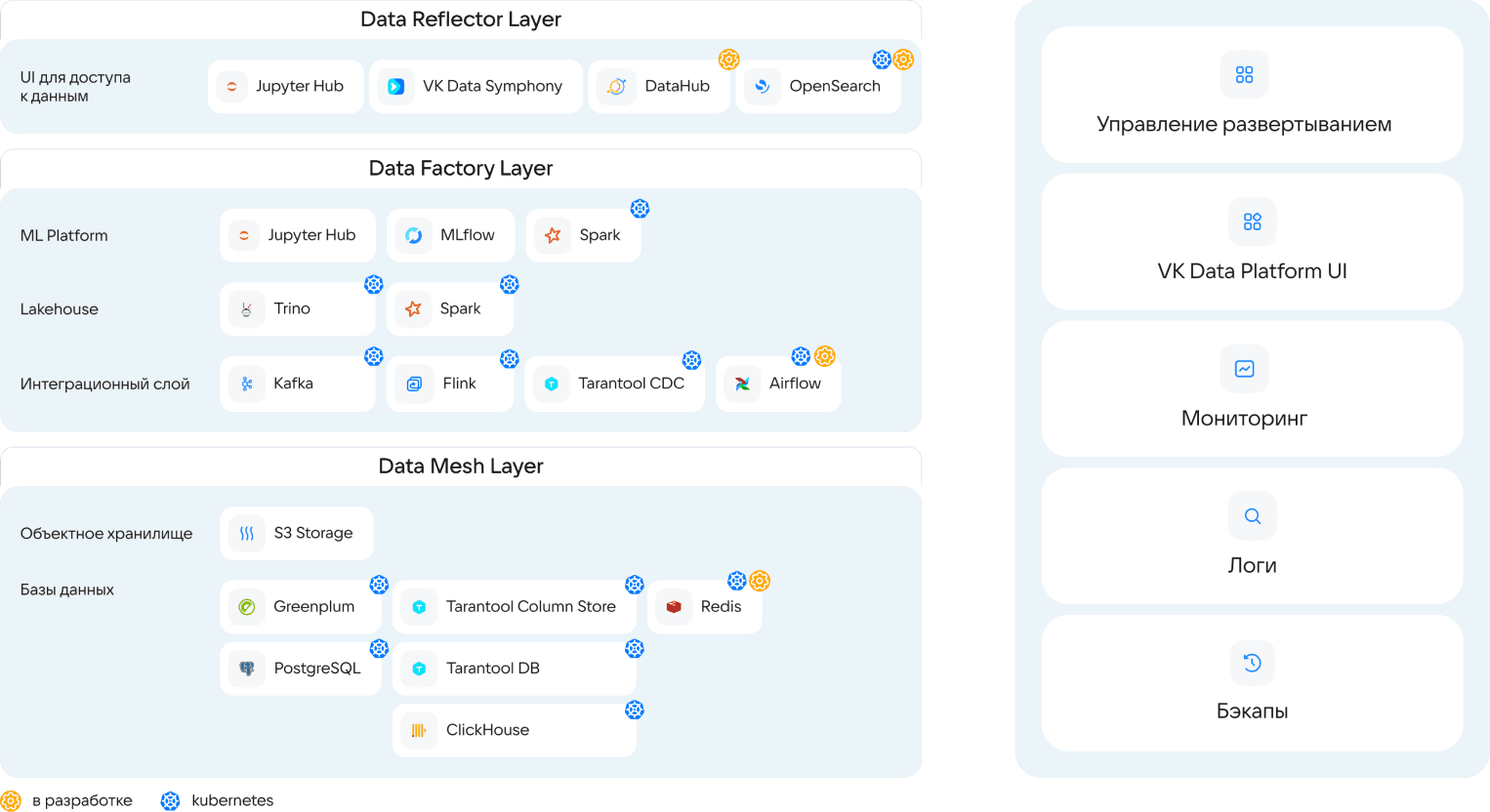Click the Data Mesh Layer heading
This screenshot has height=812, width=1490.
click(461, 467)
